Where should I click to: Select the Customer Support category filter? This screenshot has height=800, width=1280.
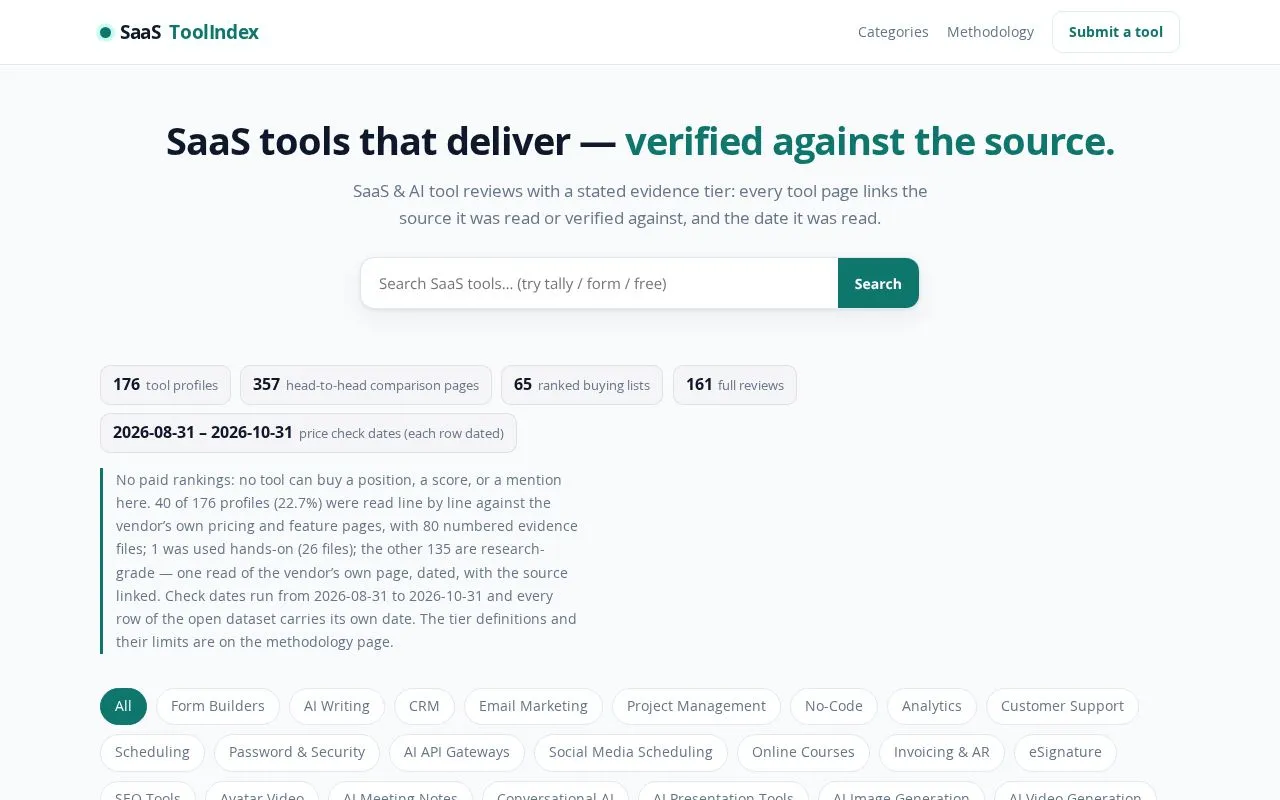pos(1062,706)
